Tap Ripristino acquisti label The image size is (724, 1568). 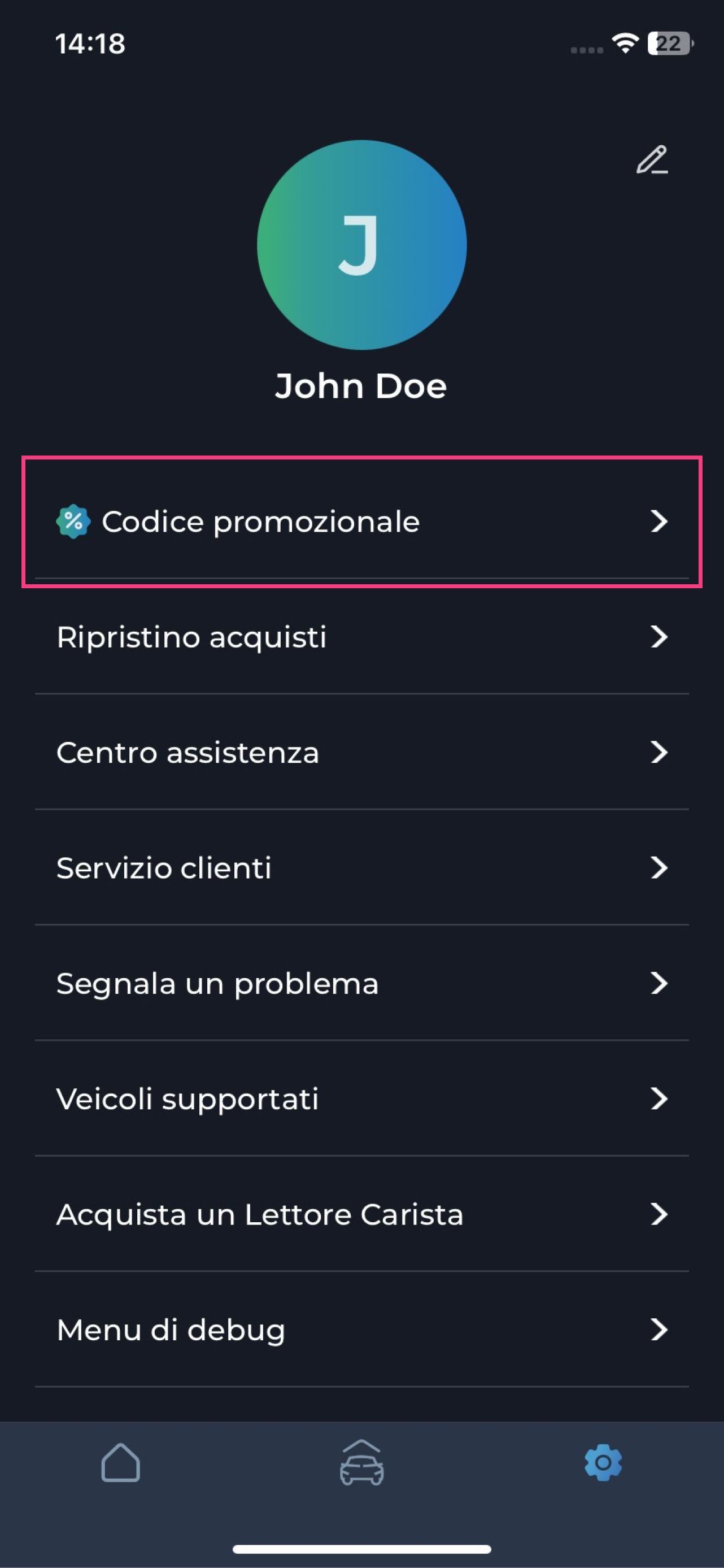click(x=191, y=637)
